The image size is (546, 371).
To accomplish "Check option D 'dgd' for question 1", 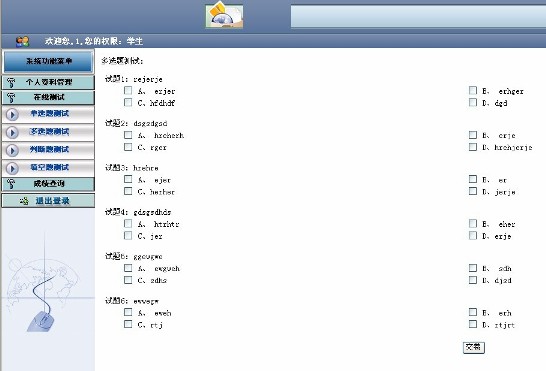I will click(473, 102).
